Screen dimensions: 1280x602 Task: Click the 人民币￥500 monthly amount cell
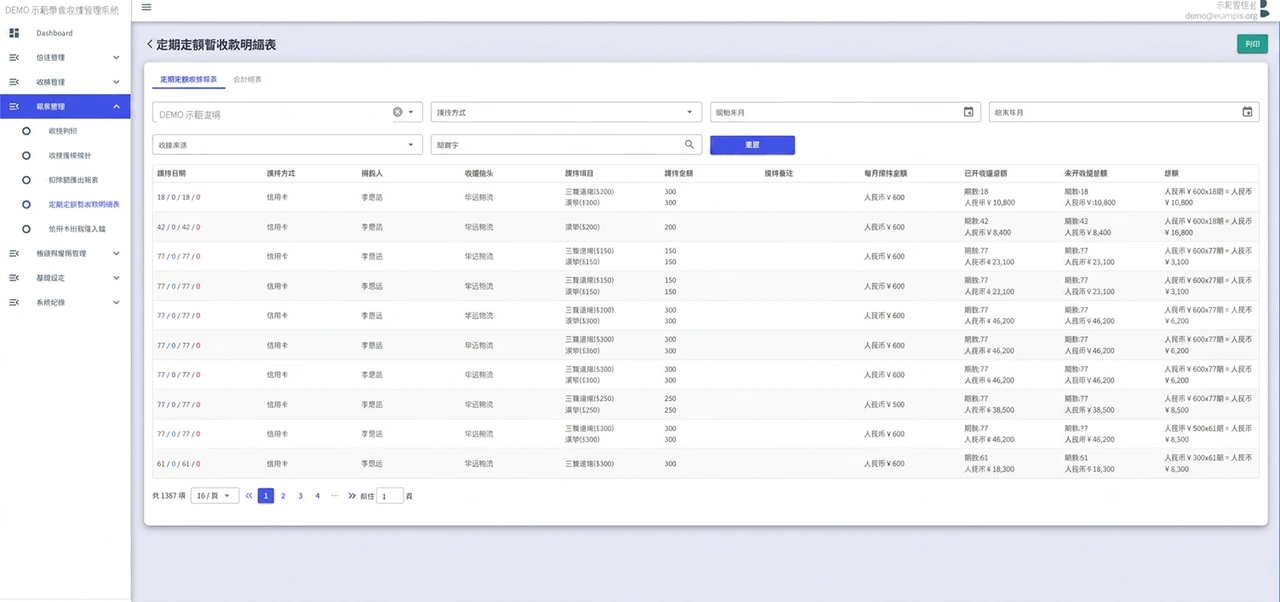[x=884, y=405]
